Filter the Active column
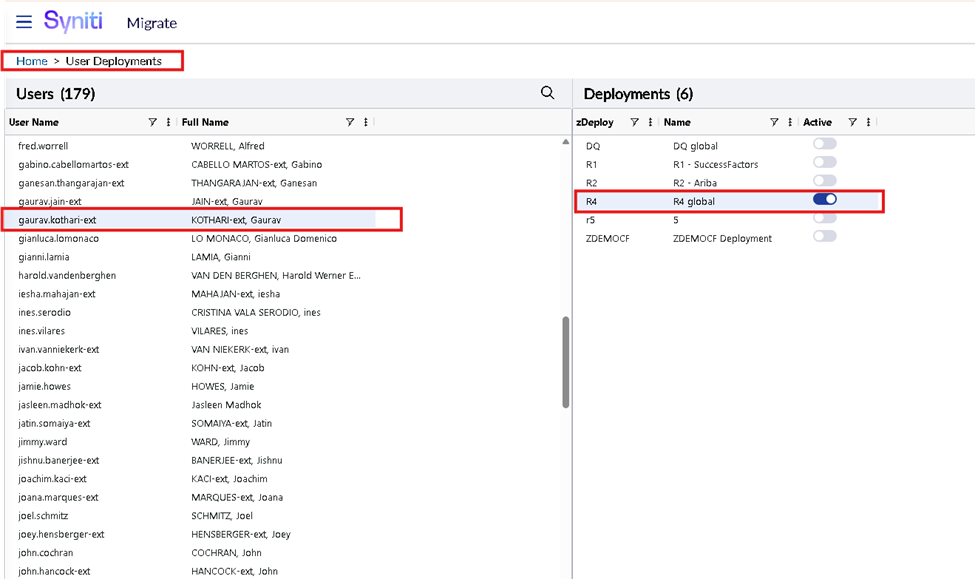This screenshot has height=579, width=975. click(852, 122)
